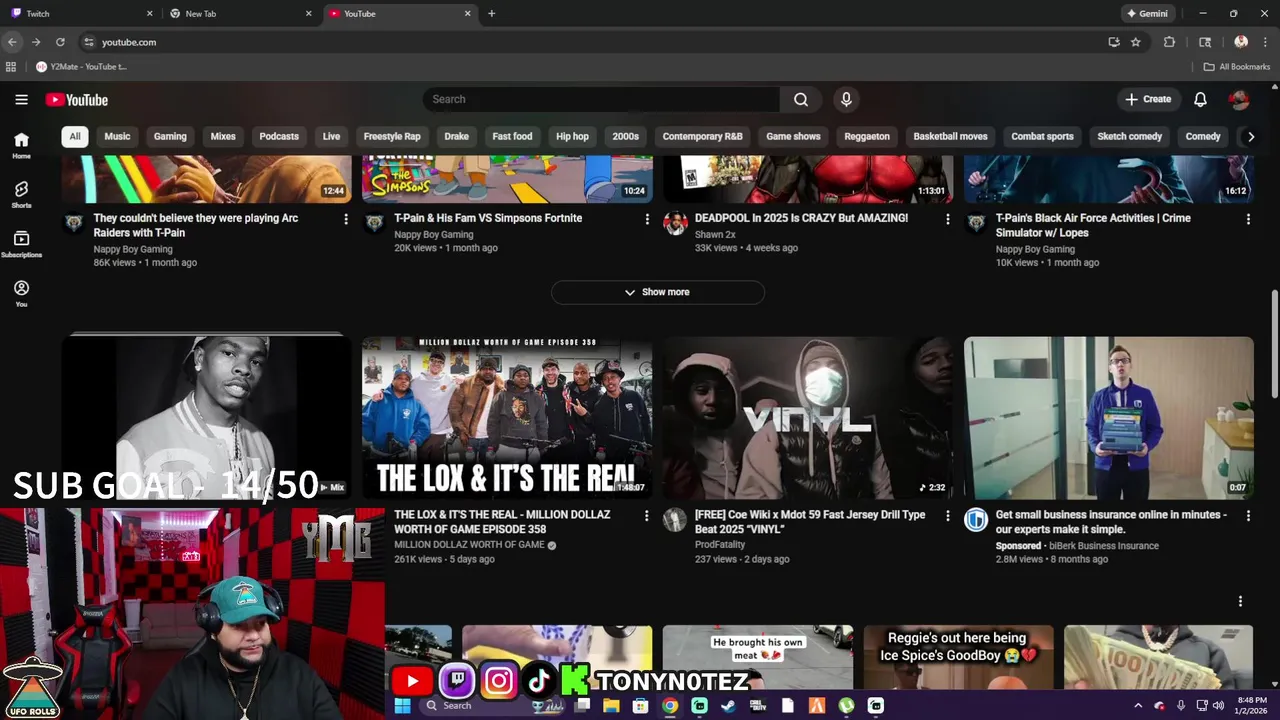This screenshot has width=1280, height=720.
Task: Click into the YouTube search field
Action: [x=602, y=99]
